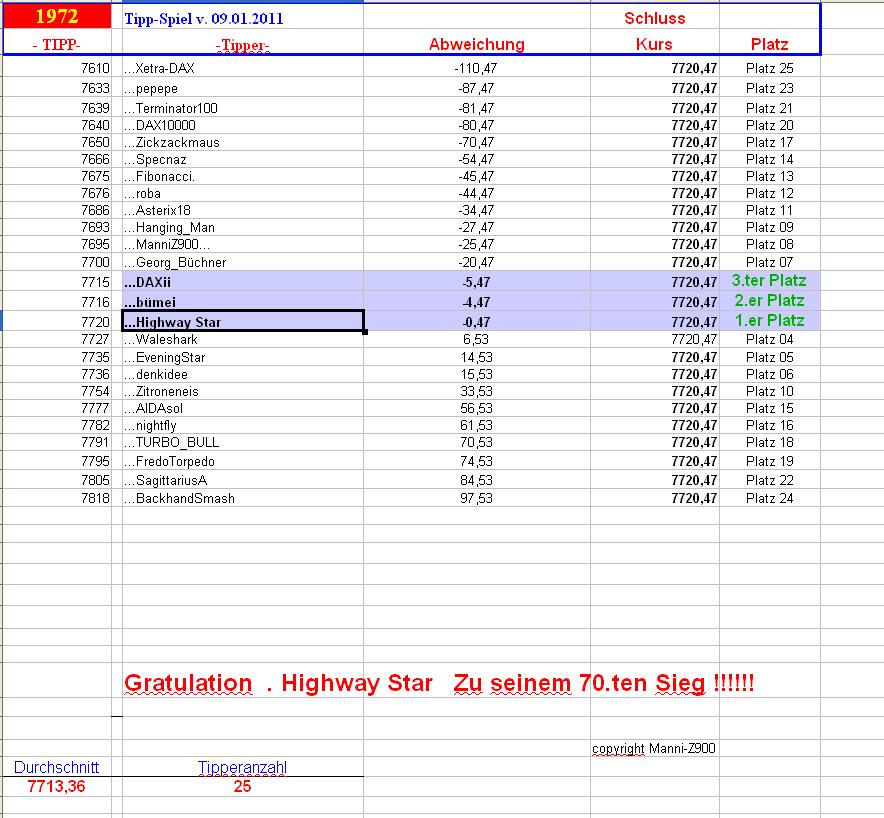Image resolution: width=884 pixels, height=818 pixels.
Task: Select the tipper cell ...Specnaz
Action: [x=243, y=159]
